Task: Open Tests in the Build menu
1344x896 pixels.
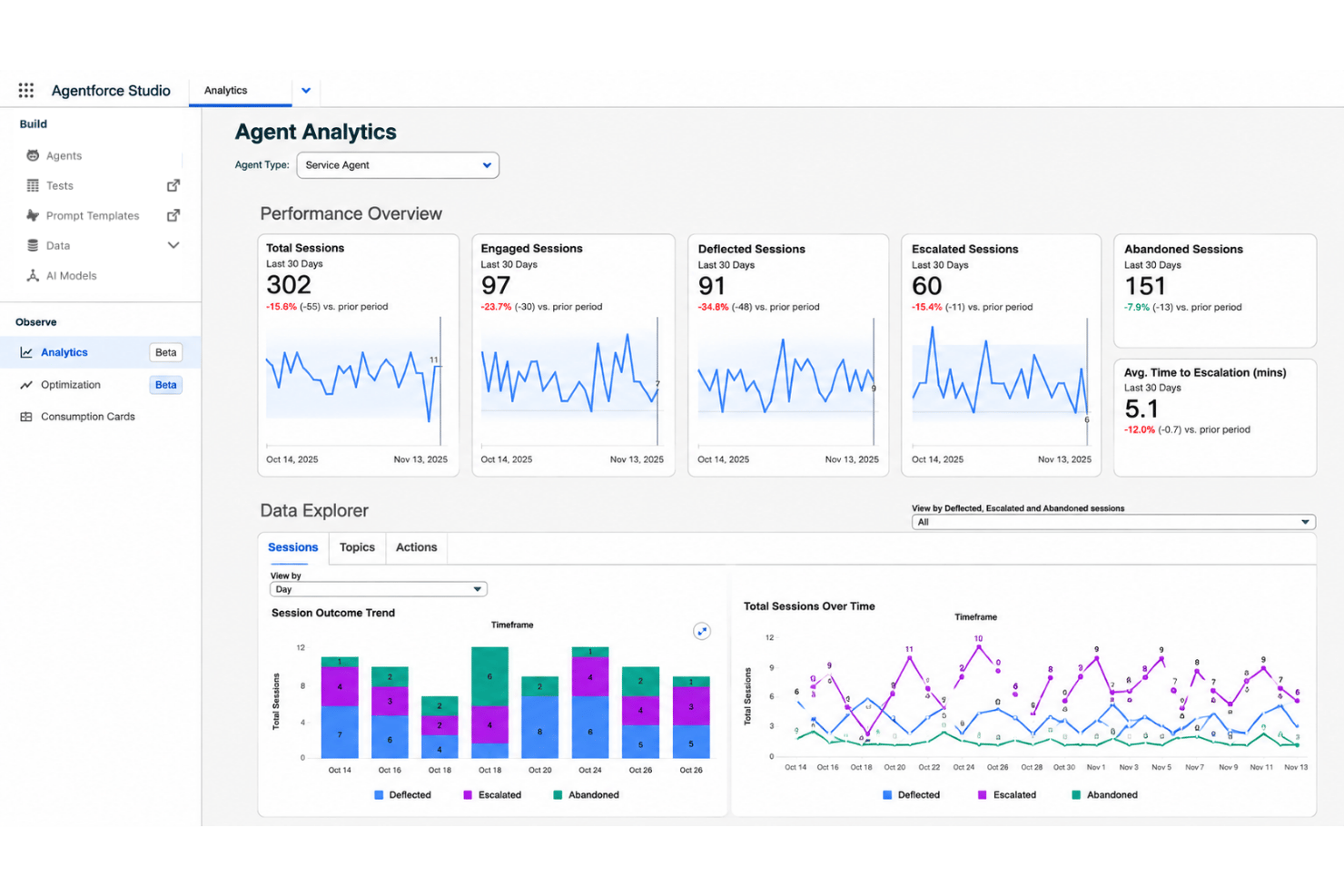Action: (60, 185)
